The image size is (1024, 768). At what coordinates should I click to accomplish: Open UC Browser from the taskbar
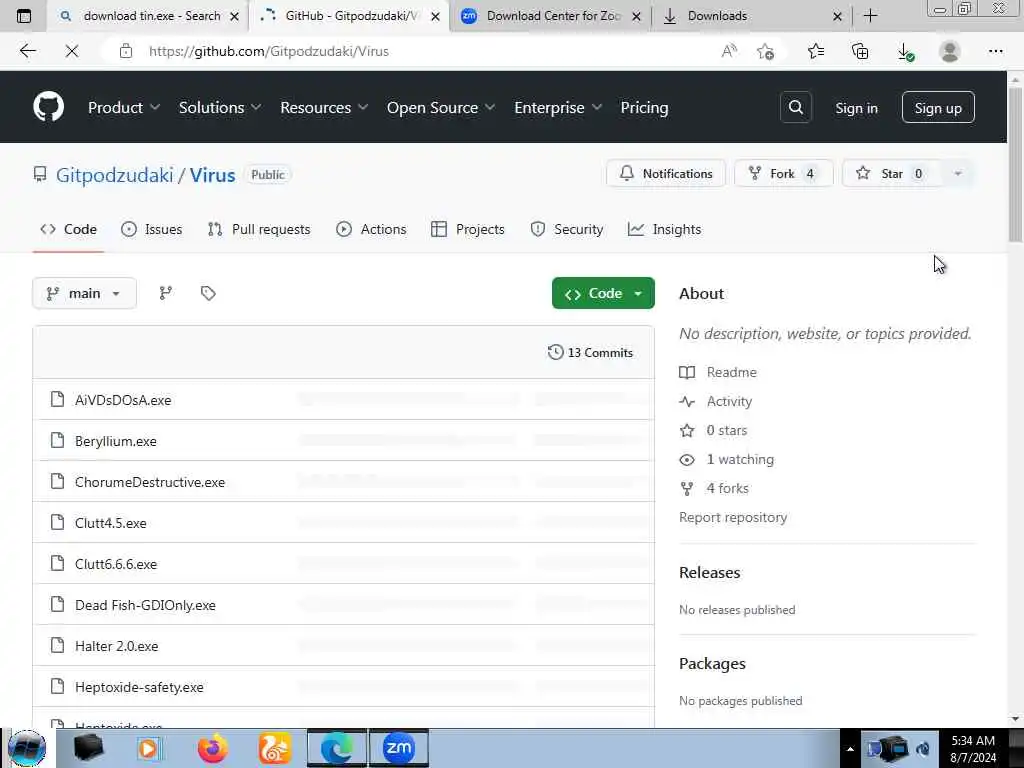(x=274, y=748)
